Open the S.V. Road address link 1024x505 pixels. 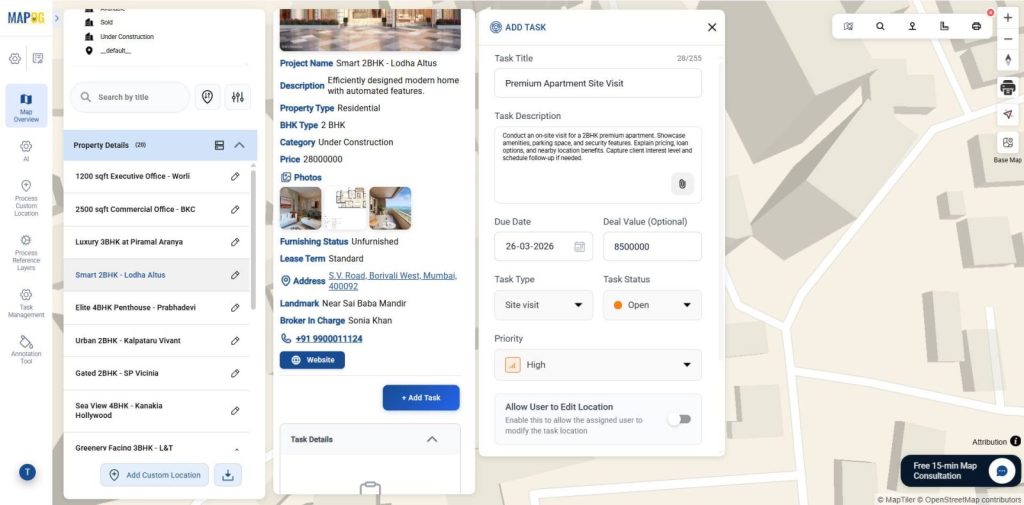[x=393, y=281]
